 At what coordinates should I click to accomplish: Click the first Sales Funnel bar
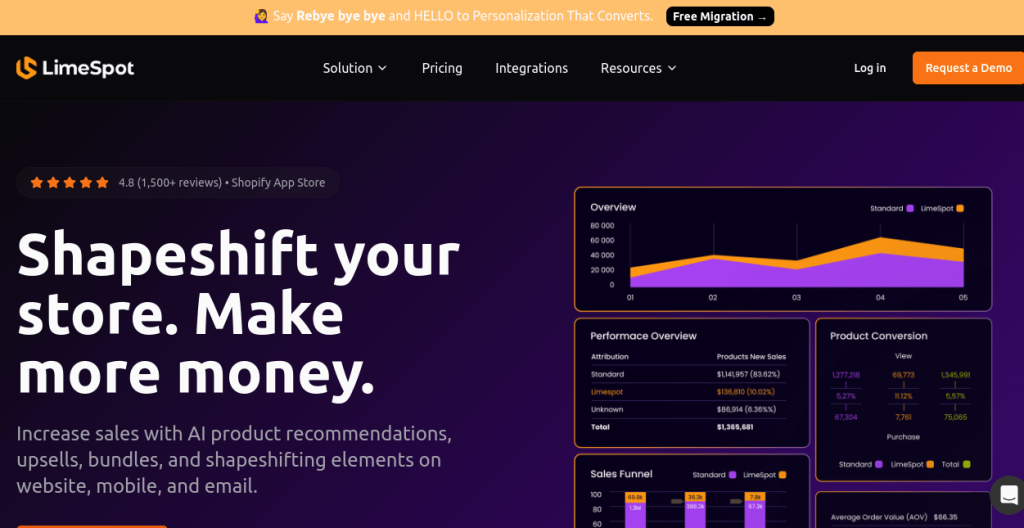tap(635, 510)
